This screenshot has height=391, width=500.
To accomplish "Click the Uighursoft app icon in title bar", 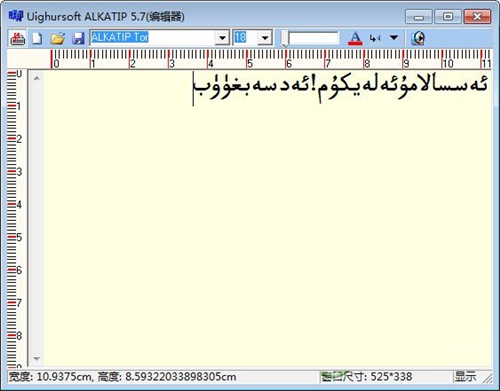I will coord(16,16).
